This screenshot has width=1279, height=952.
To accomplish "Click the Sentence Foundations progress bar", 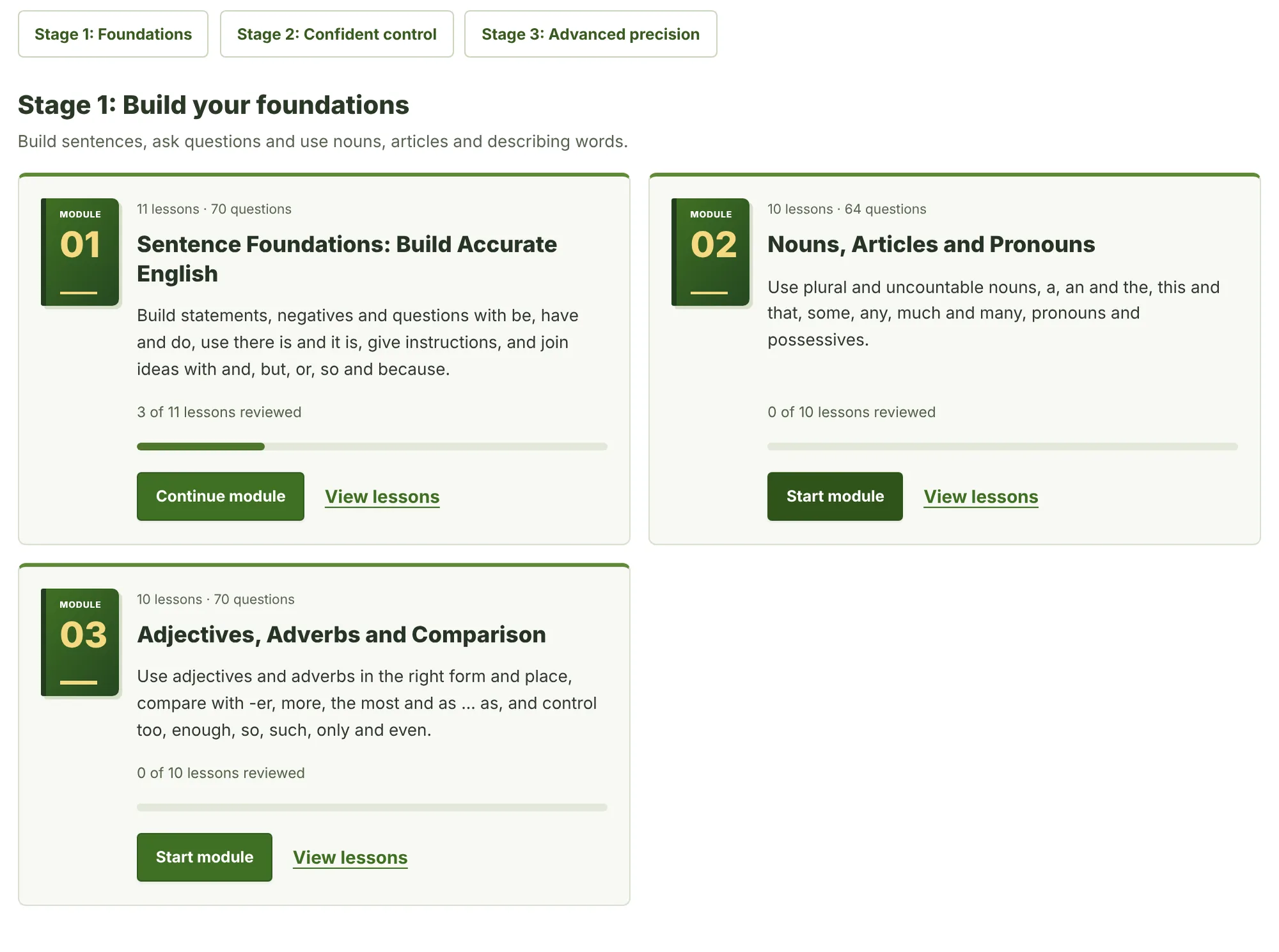I will click(x=372, y=446).
